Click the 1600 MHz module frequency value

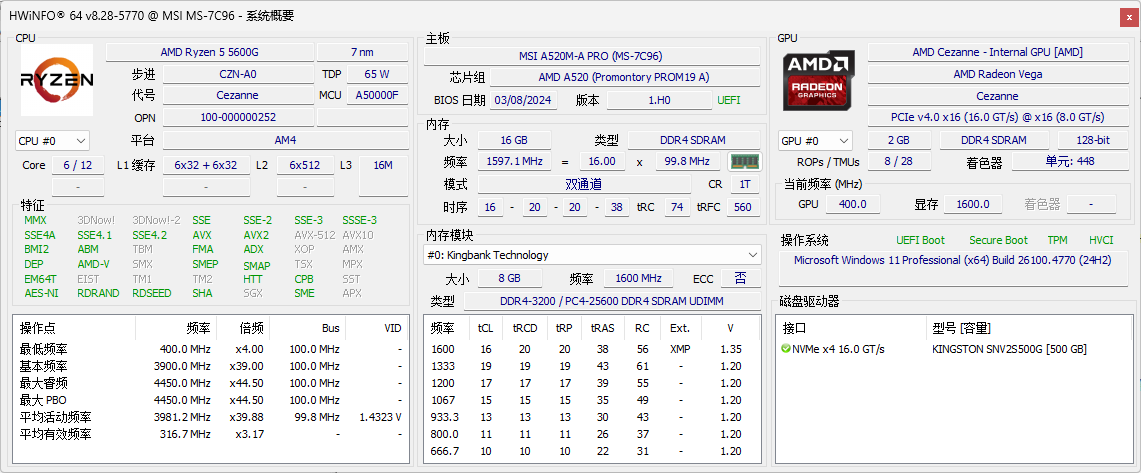[x=637, y=278]
